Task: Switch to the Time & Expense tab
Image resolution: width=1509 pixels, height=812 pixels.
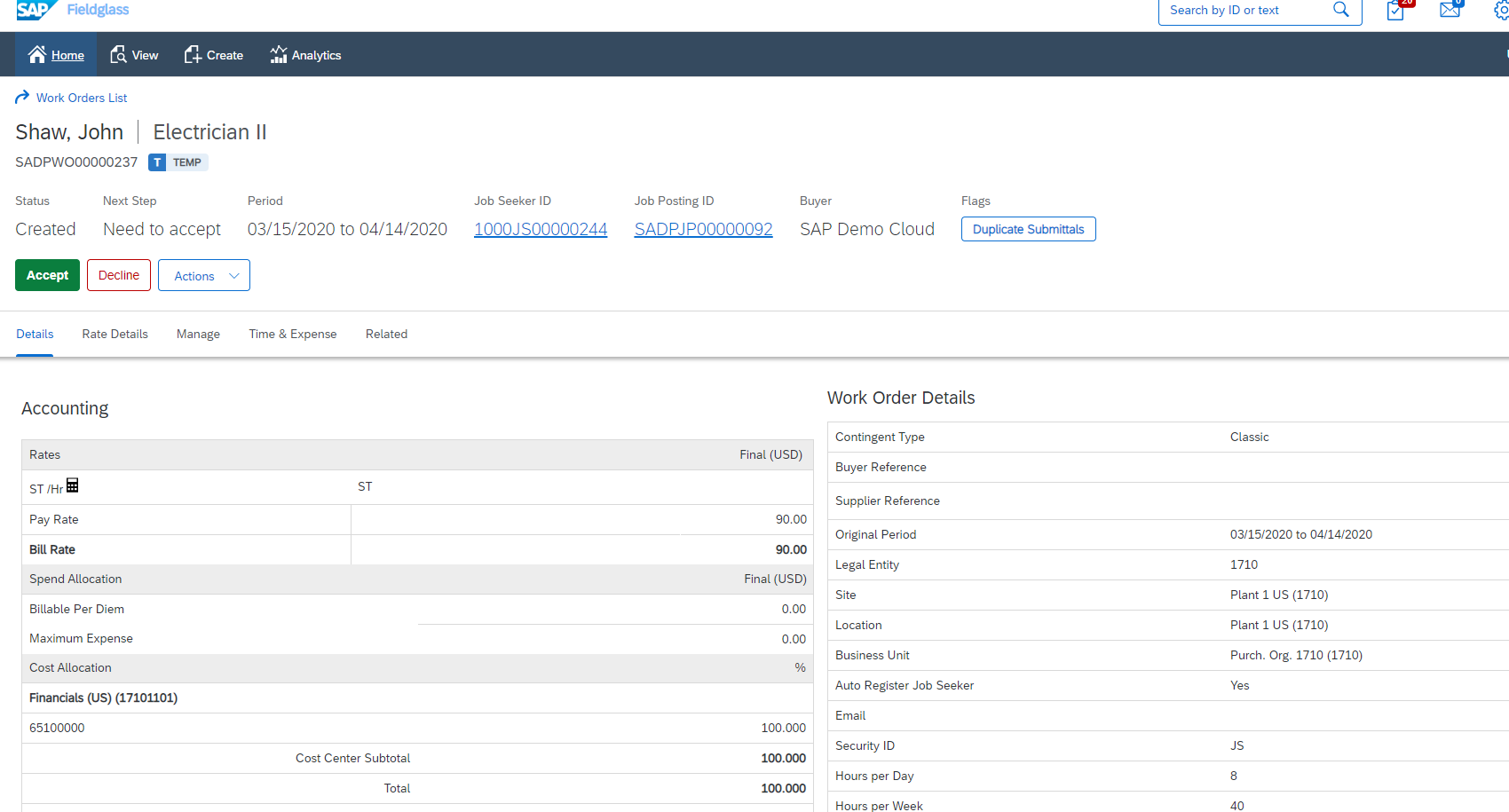Action: point(293,334)
